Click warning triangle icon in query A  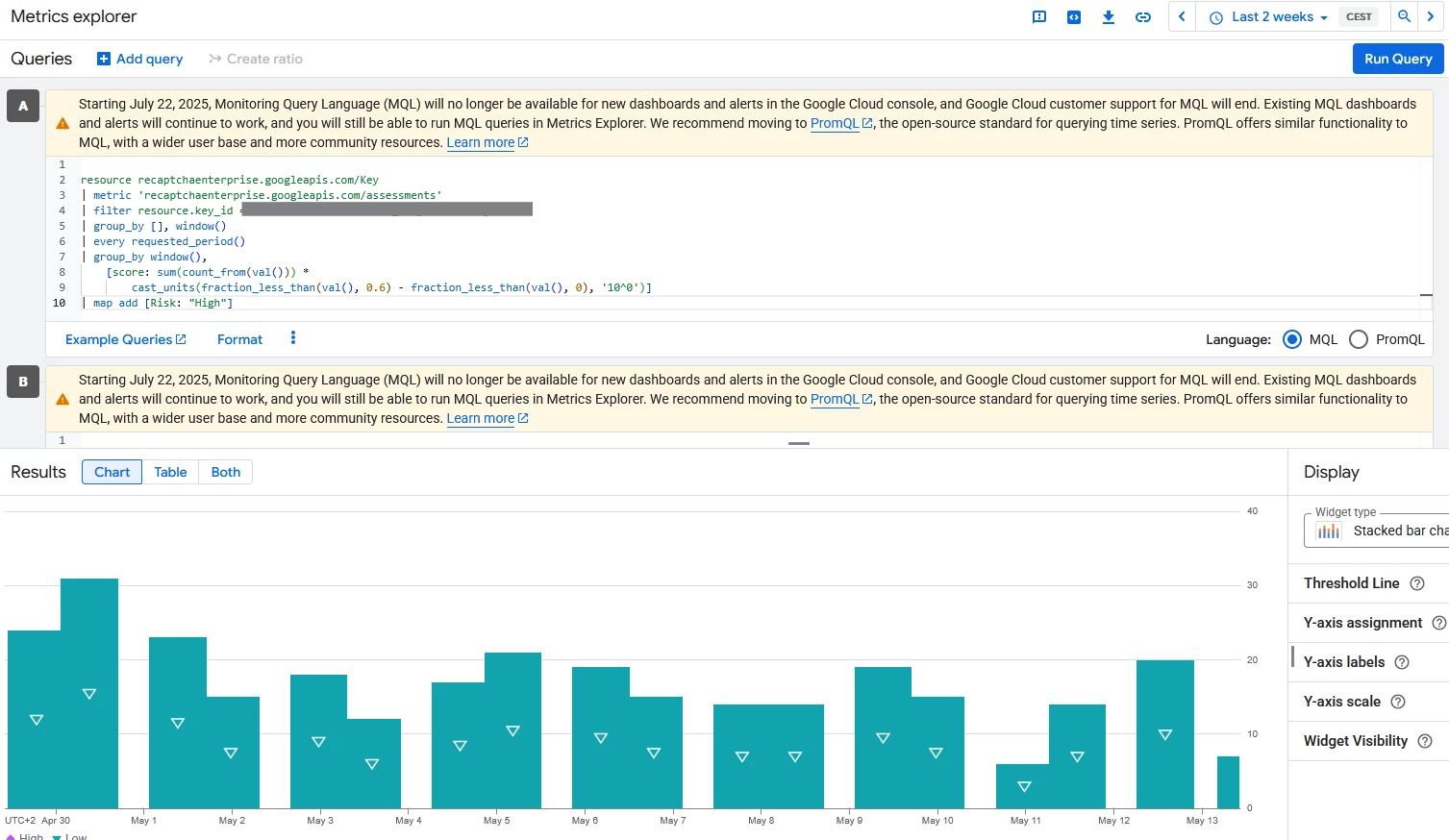tap(62, 123)
